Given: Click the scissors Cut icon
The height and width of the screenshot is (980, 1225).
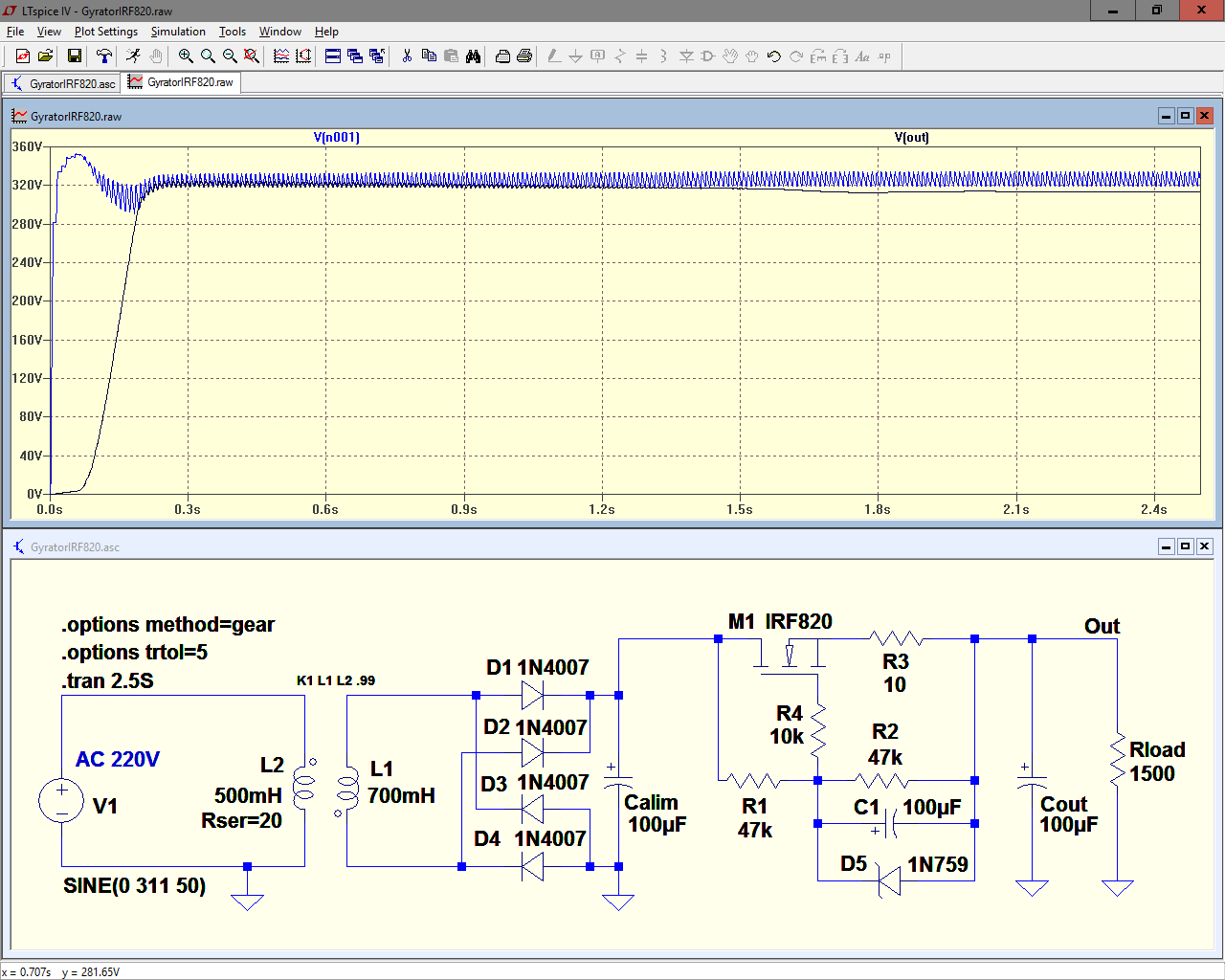Looking at the screenshot, I should [407, 56].
